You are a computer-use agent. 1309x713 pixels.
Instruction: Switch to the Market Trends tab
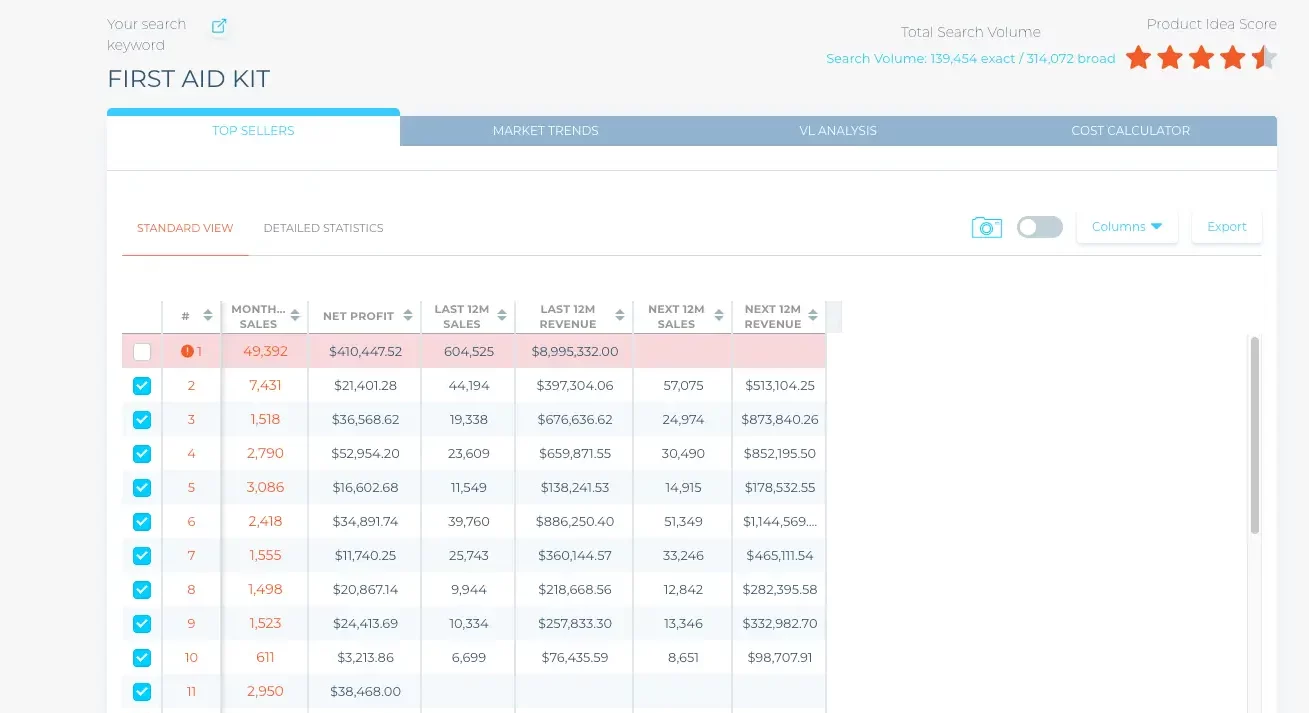click(x=545, y=131)
